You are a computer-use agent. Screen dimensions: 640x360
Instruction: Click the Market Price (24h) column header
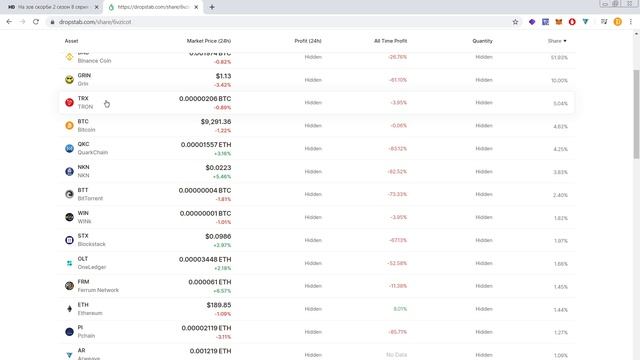pos(209,41)
